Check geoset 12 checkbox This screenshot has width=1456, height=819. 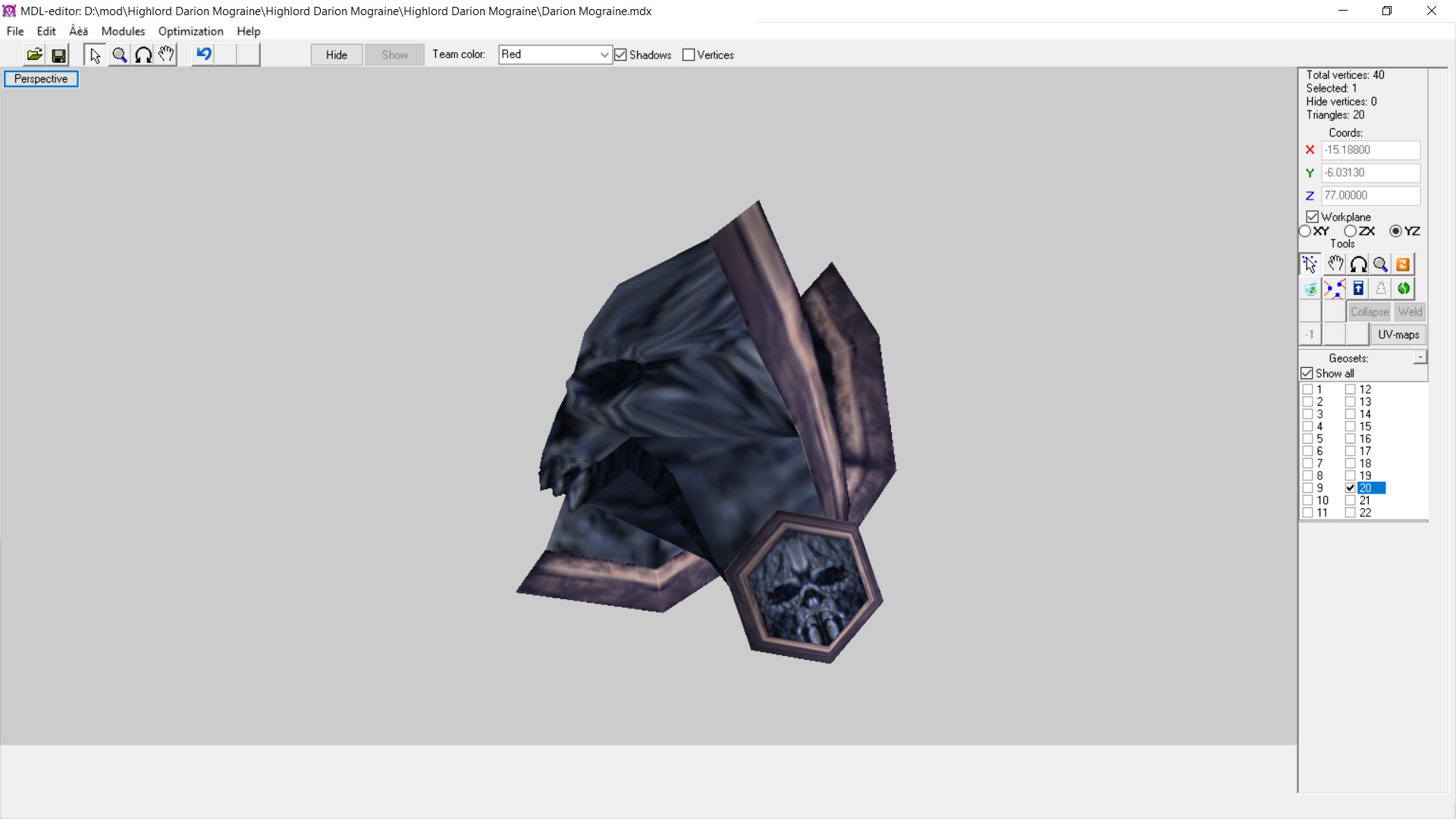coord(1350,389)
